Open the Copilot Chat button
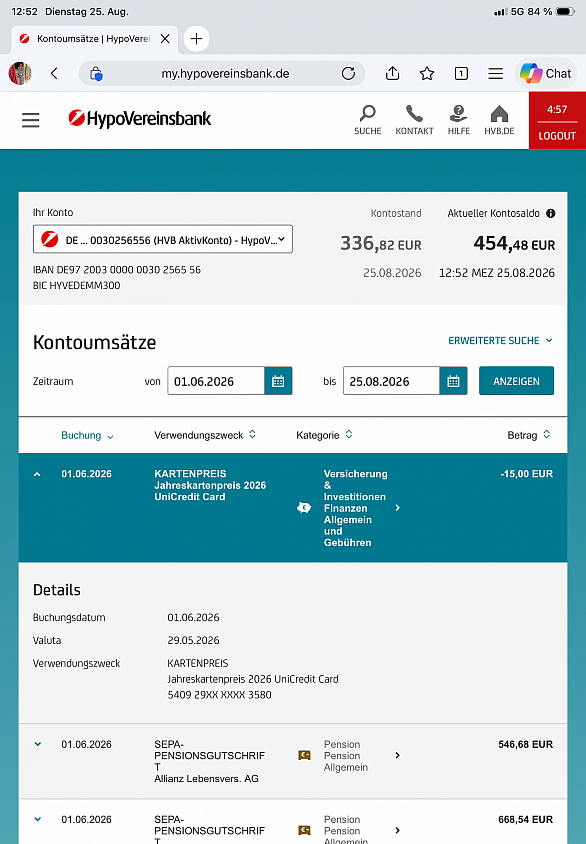This screenshot has height=844, width=586. (x=546, y=73)
